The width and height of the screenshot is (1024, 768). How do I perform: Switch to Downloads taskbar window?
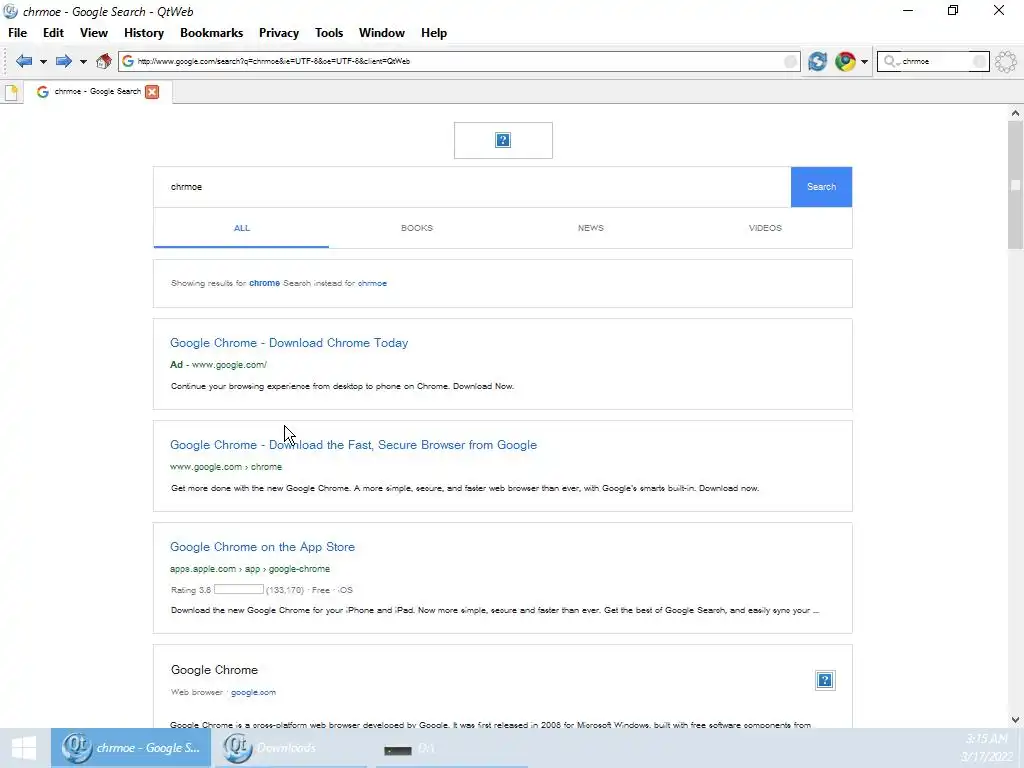point(290,748)
